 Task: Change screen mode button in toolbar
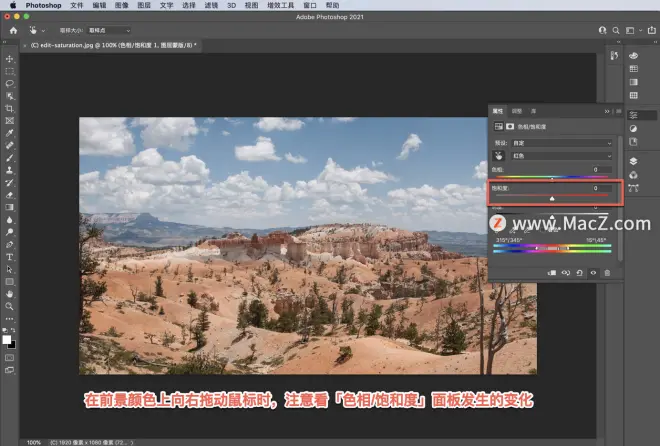point(9,370)
